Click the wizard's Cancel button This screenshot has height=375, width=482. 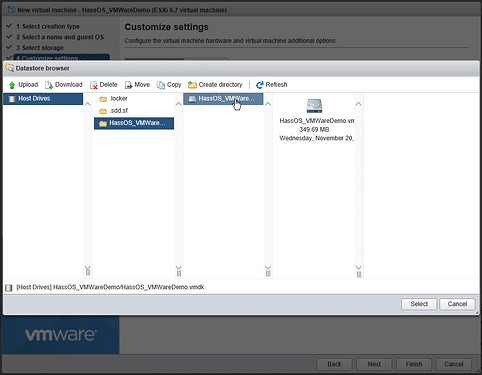point(454,364)
